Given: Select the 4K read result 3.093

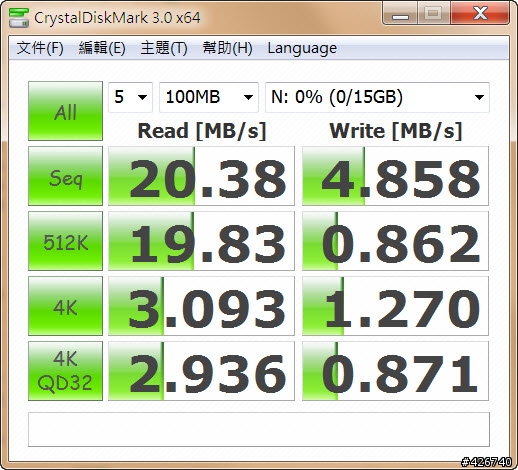Looking at the screenshot, I should tap(201, 306).
